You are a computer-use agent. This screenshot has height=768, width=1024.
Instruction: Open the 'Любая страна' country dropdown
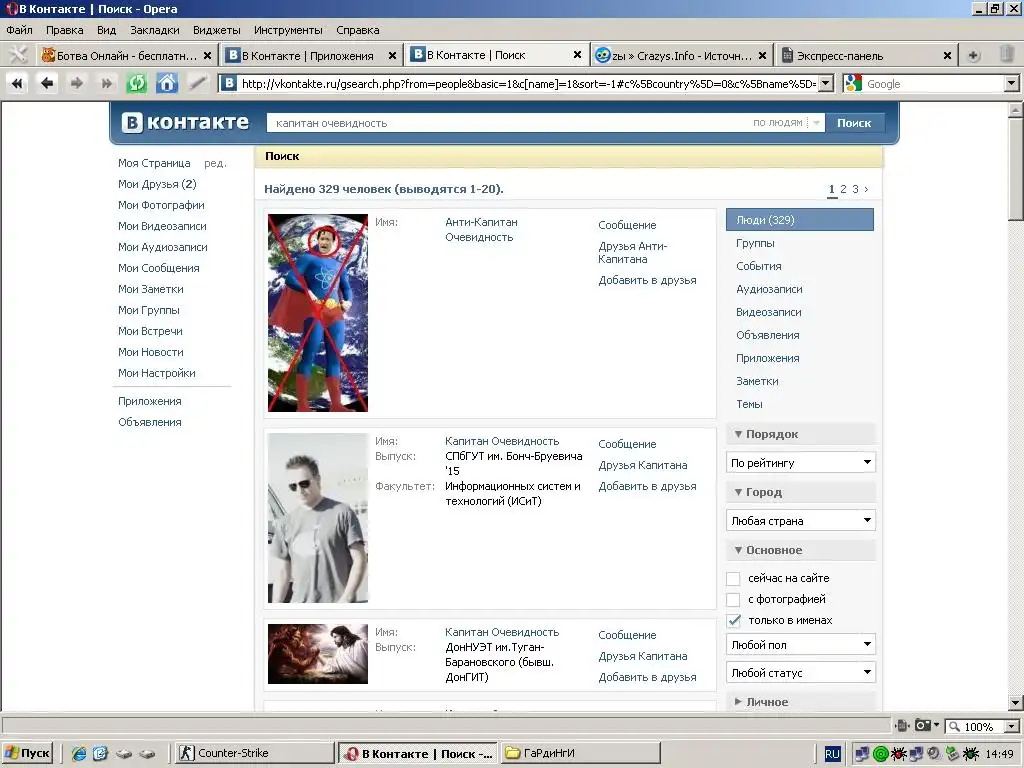point(800,521)
